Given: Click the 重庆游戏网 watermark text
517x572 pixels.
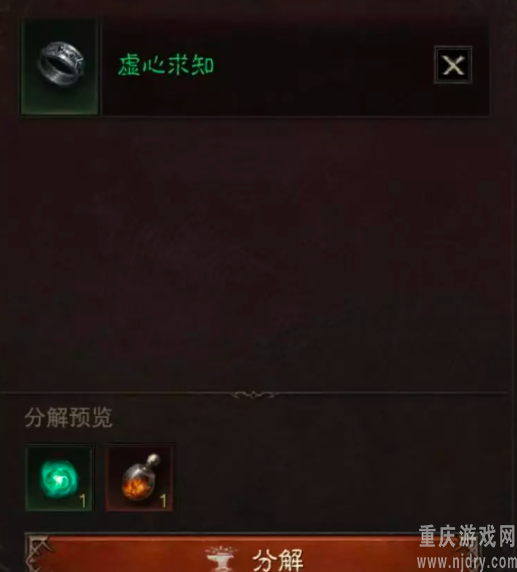Looking at the screenshot, I should point(467,536).
